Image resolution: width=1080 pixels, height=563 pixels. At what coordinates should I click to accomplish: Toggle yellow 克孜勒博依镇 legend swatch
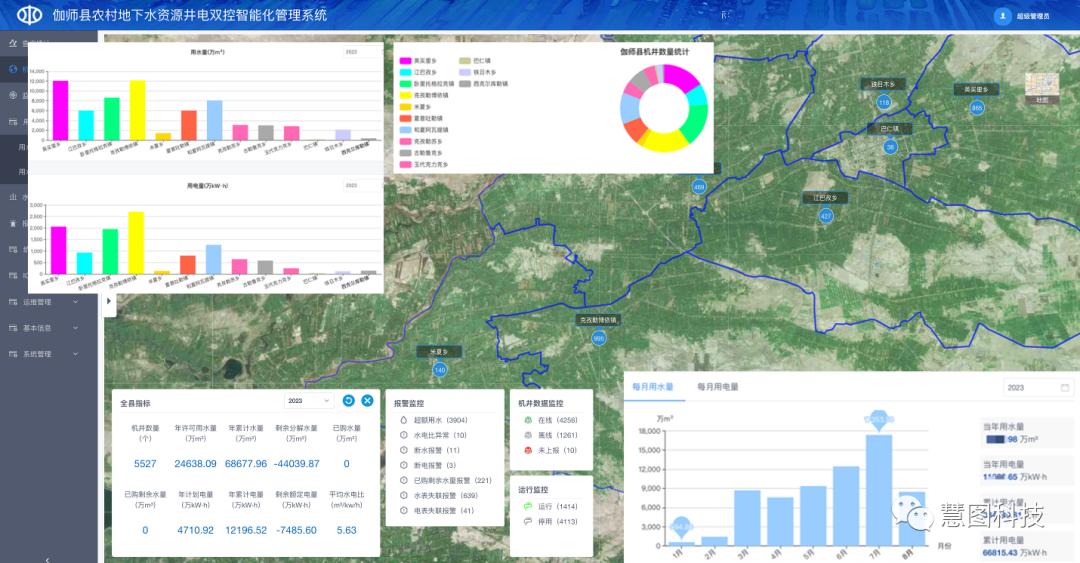tap(406, 95)
